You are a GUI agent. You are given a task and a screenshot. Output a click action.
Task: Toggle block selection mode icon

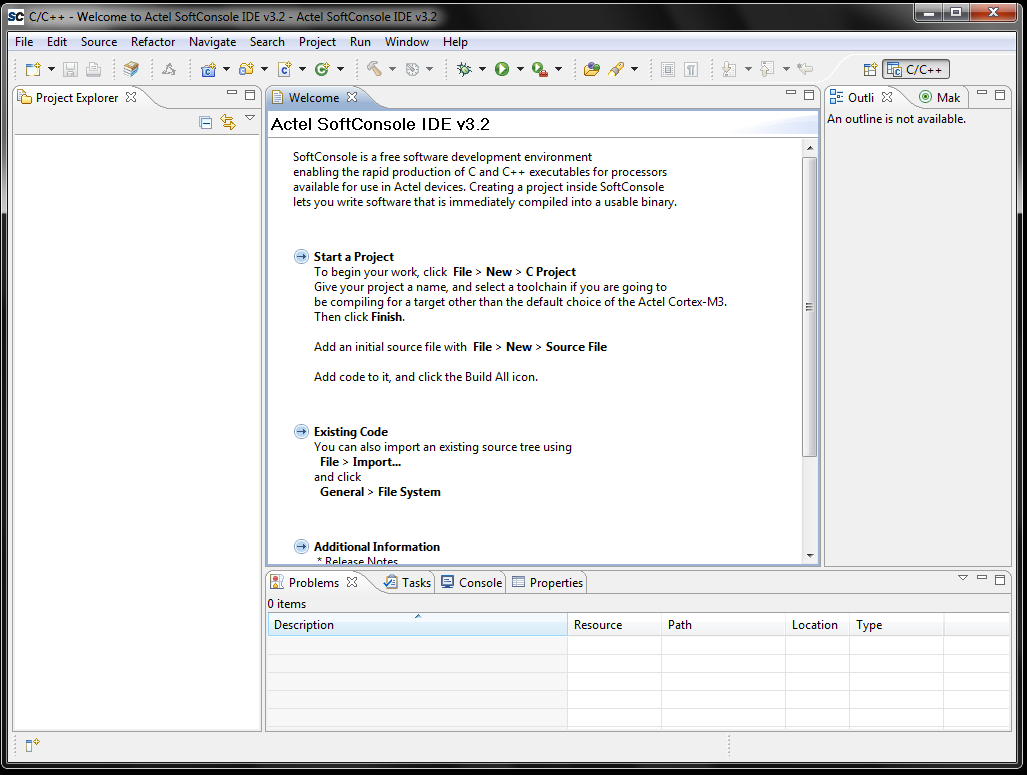click(667, 69)
